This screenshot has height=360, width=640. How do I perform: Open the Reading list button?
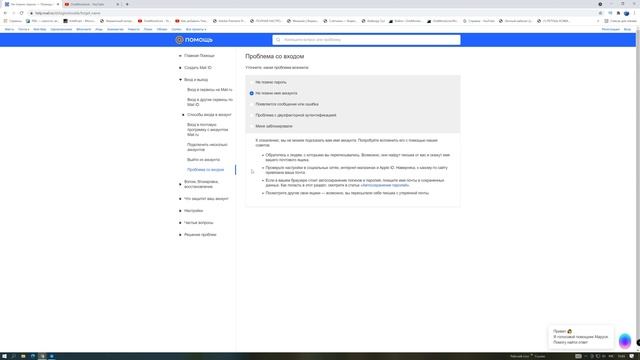(x=620, y=21)
